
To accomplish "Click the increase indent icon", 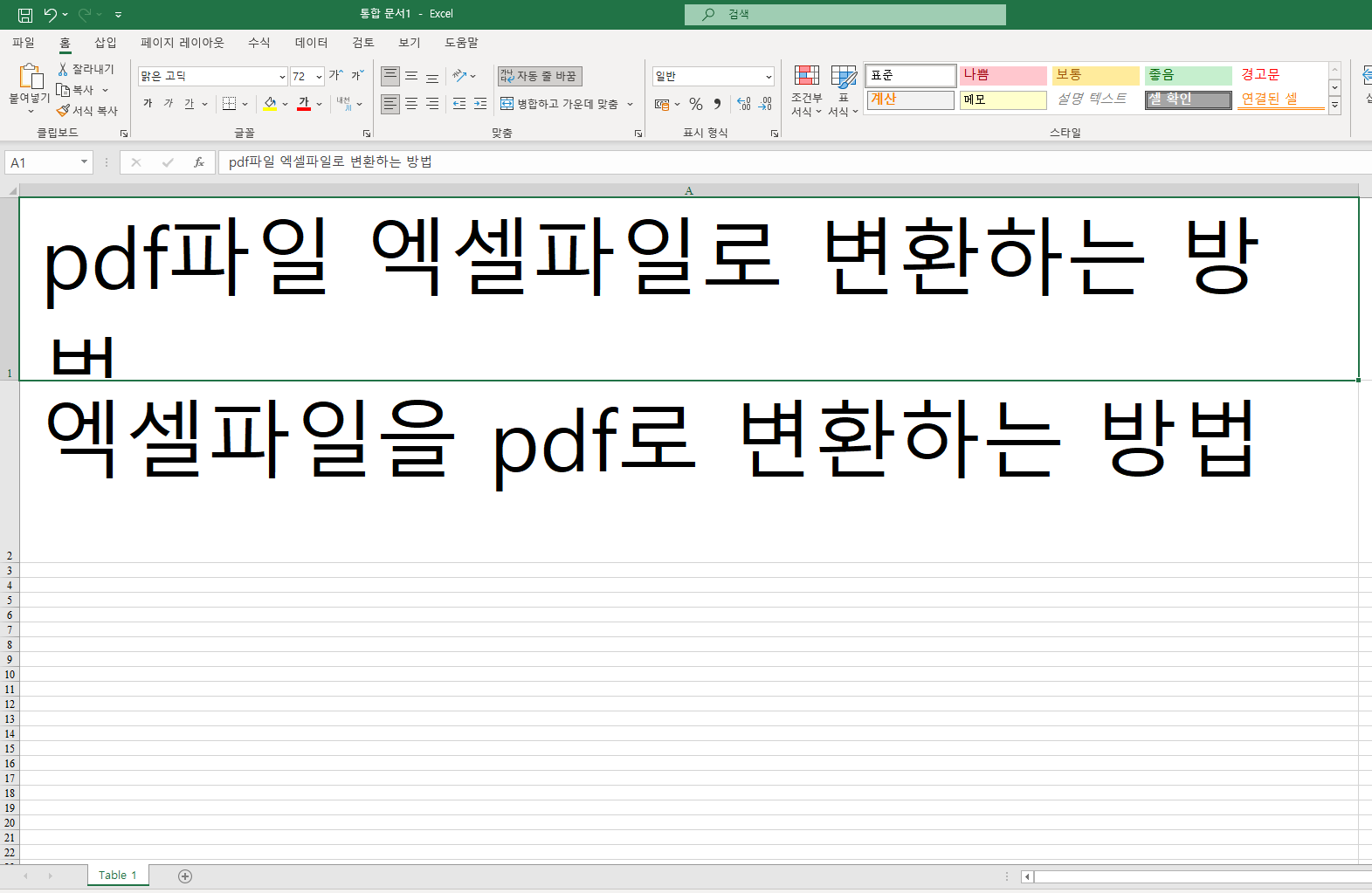I will click(x=480, y=104).
